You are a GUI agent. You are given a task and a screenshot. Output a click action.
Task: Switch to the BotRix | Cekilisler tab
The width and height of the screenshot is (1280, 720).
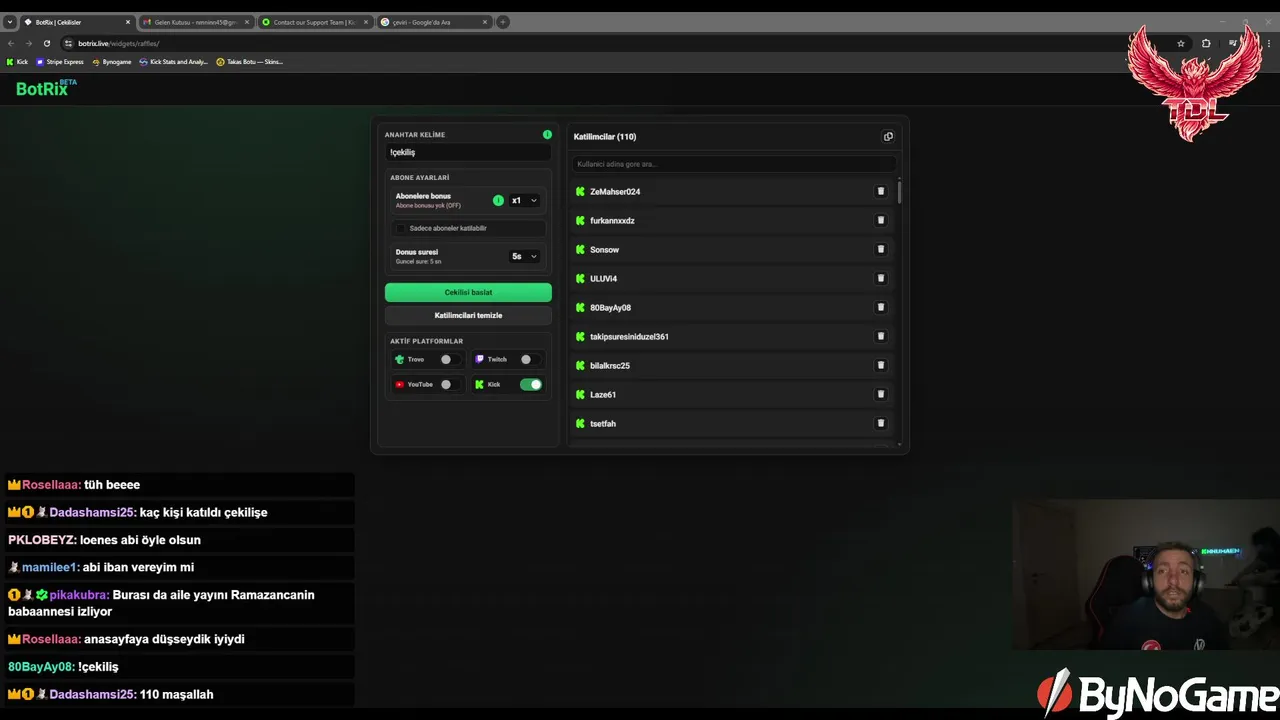coord(77,22)
